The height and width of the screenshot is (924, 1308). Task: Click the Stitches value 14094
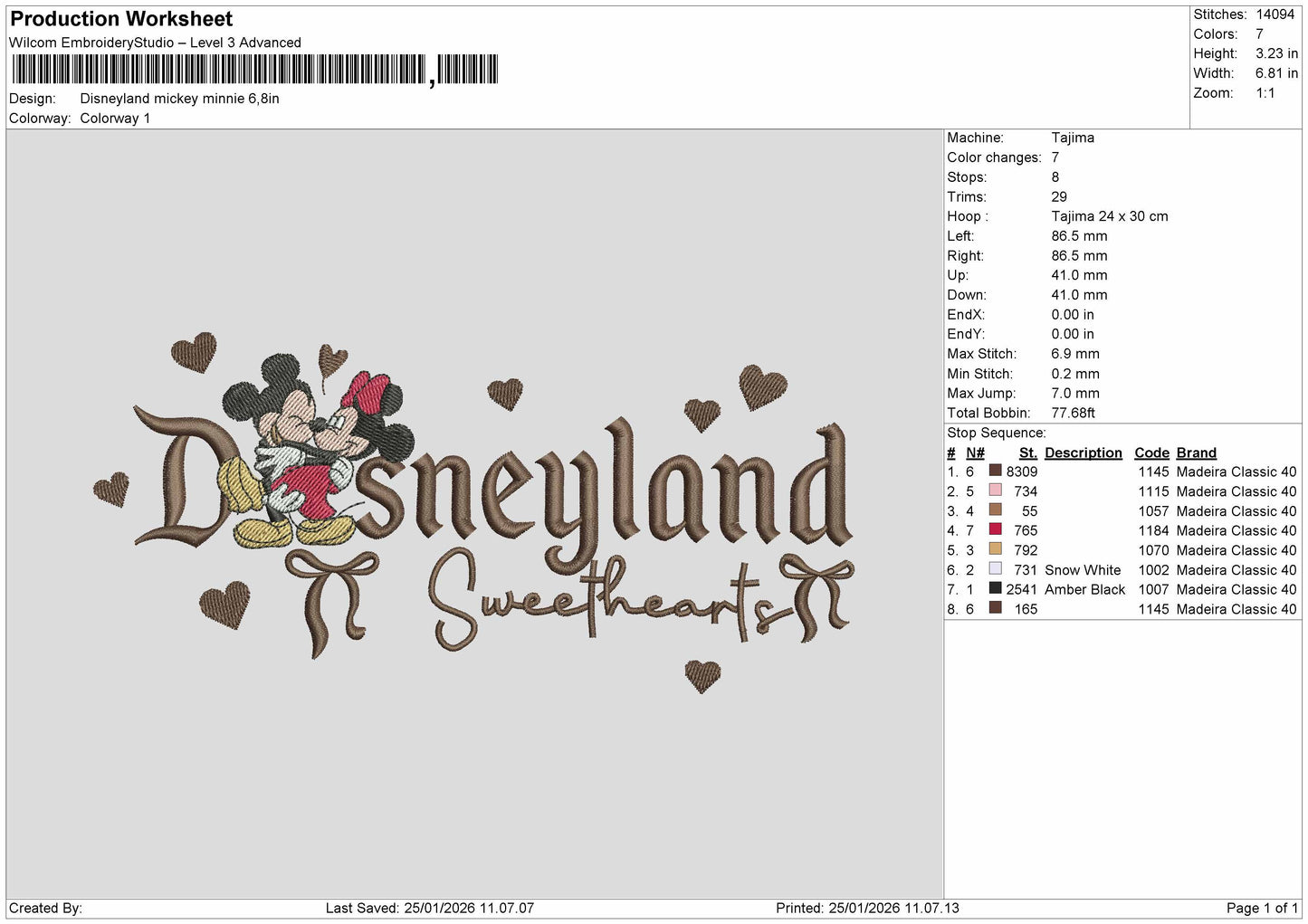pos(1275,14)
